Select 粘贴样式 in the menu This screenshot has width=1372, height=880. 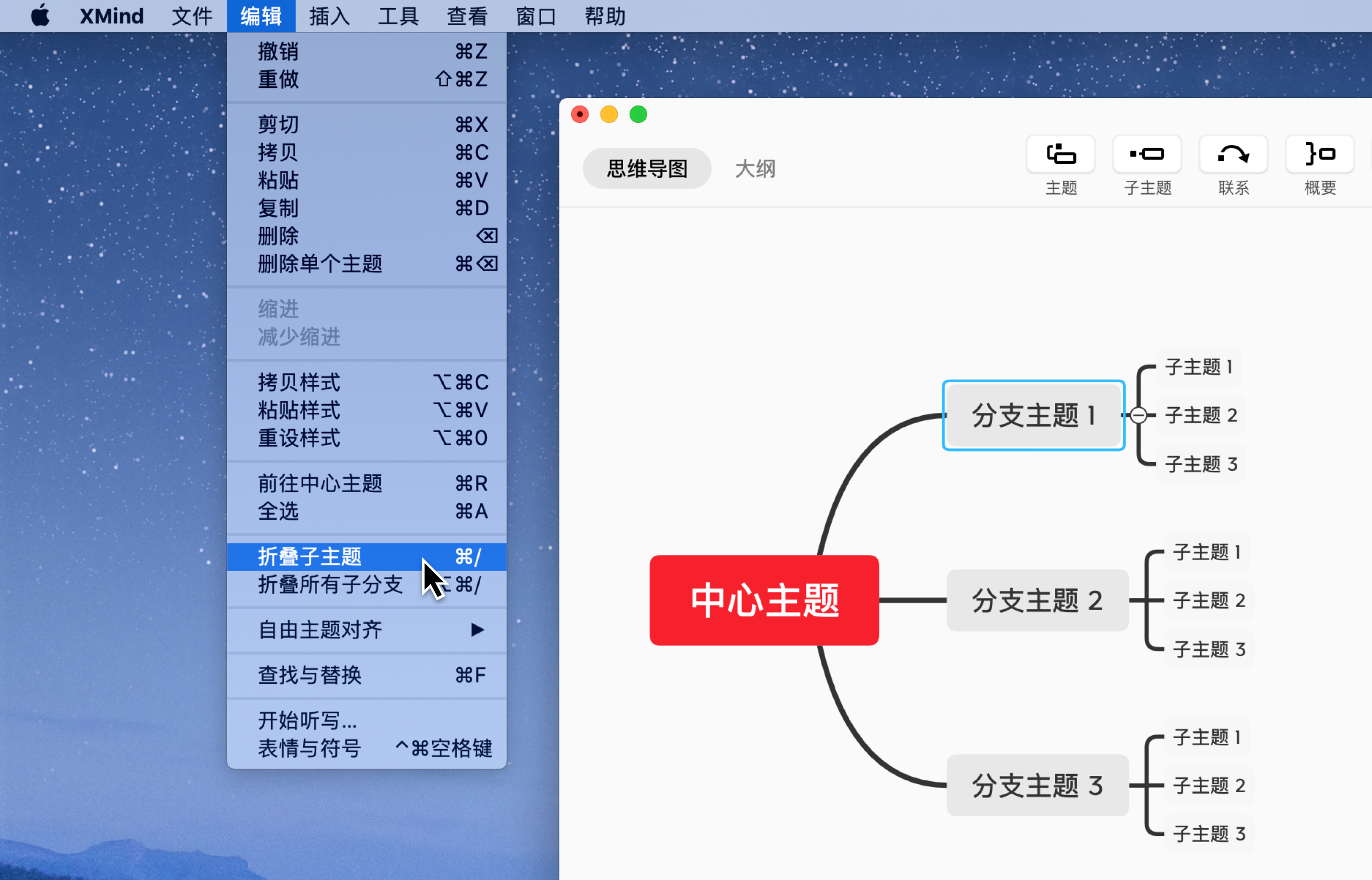pos(367,410)
